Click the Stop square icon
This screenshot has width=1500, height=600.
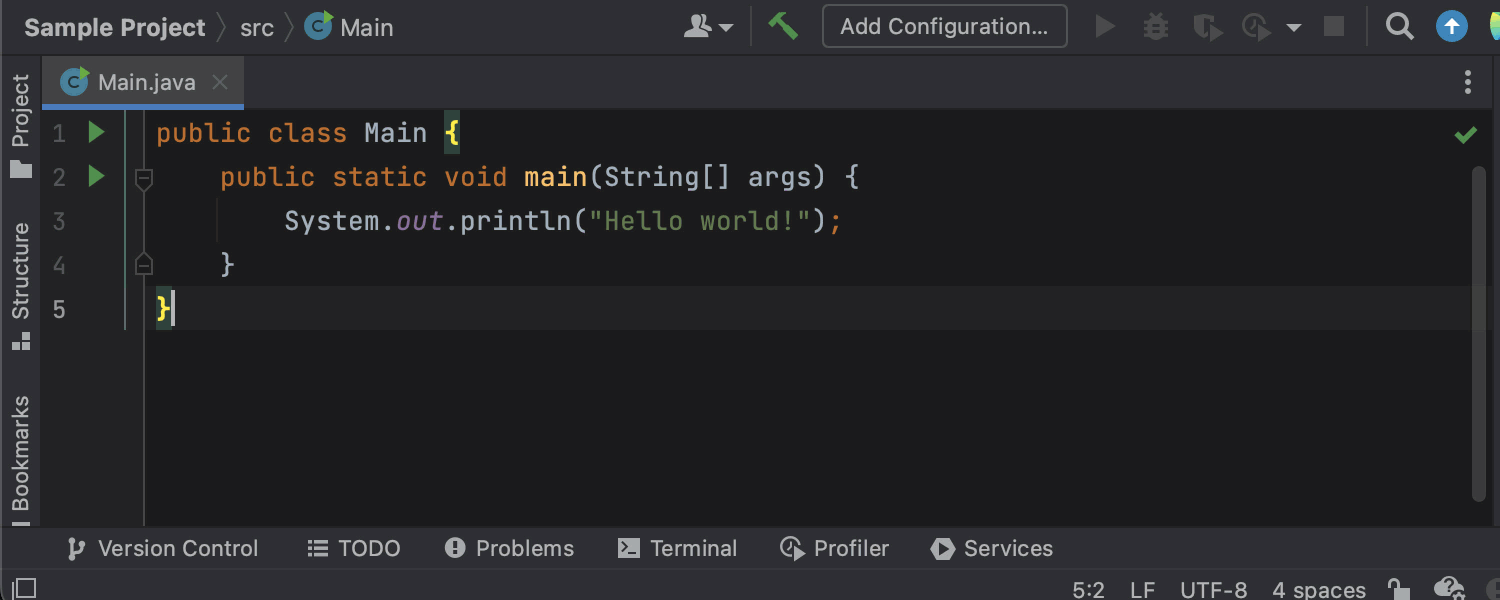point(1334,27)
